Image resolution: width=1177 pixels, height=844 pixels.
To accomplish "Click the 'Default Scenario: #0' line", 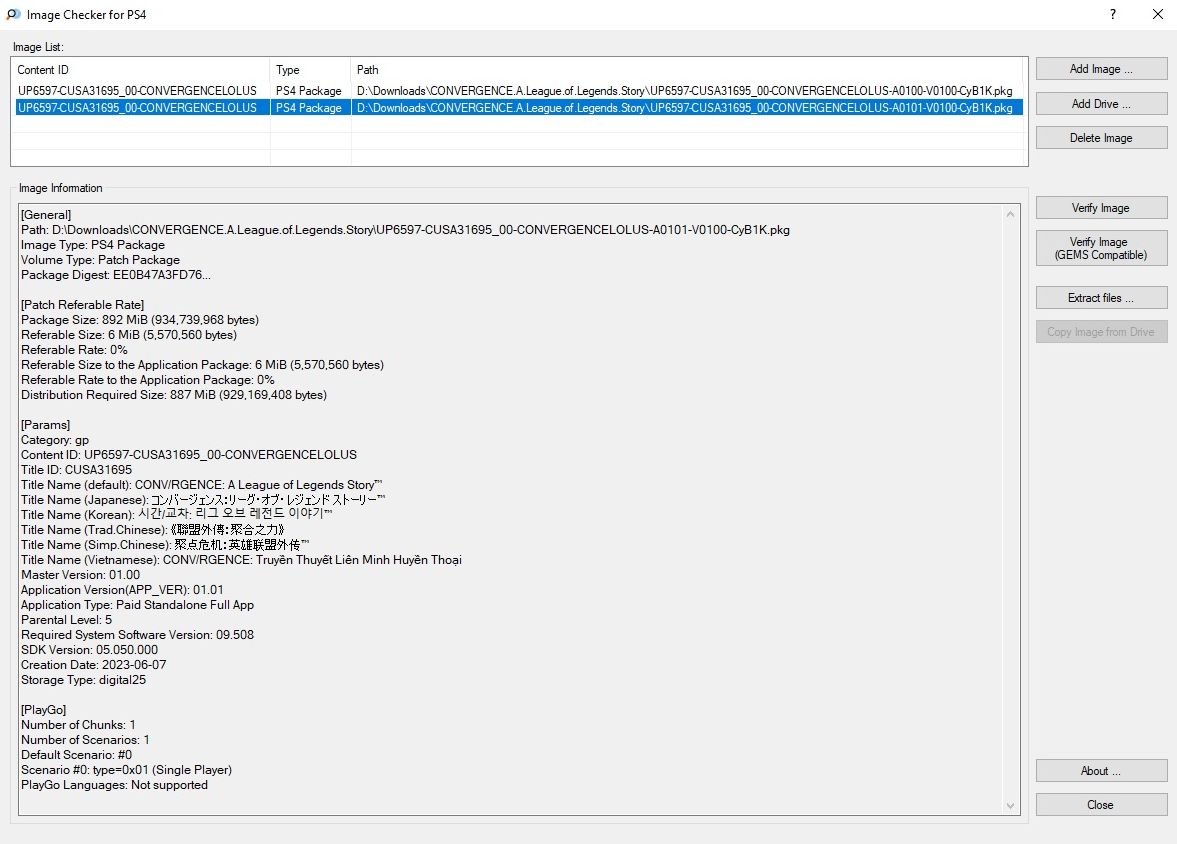I will 77,755.
